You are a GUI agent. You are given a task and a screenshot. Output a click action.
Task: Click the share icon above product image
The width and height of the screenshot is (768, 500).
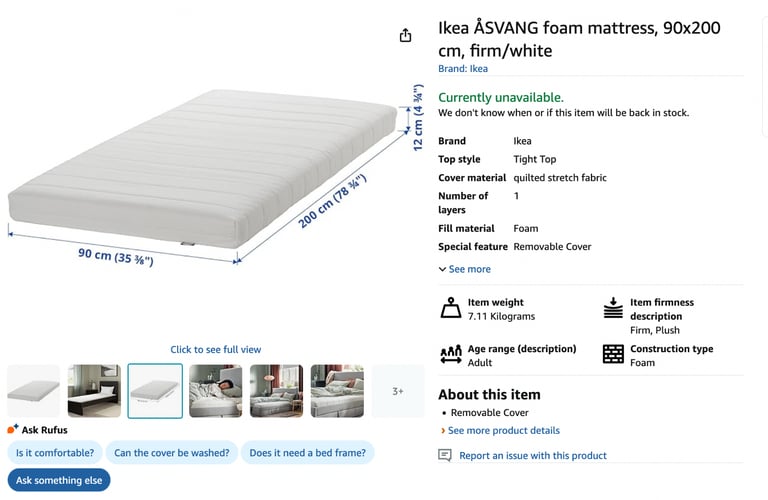pos(405,35)
